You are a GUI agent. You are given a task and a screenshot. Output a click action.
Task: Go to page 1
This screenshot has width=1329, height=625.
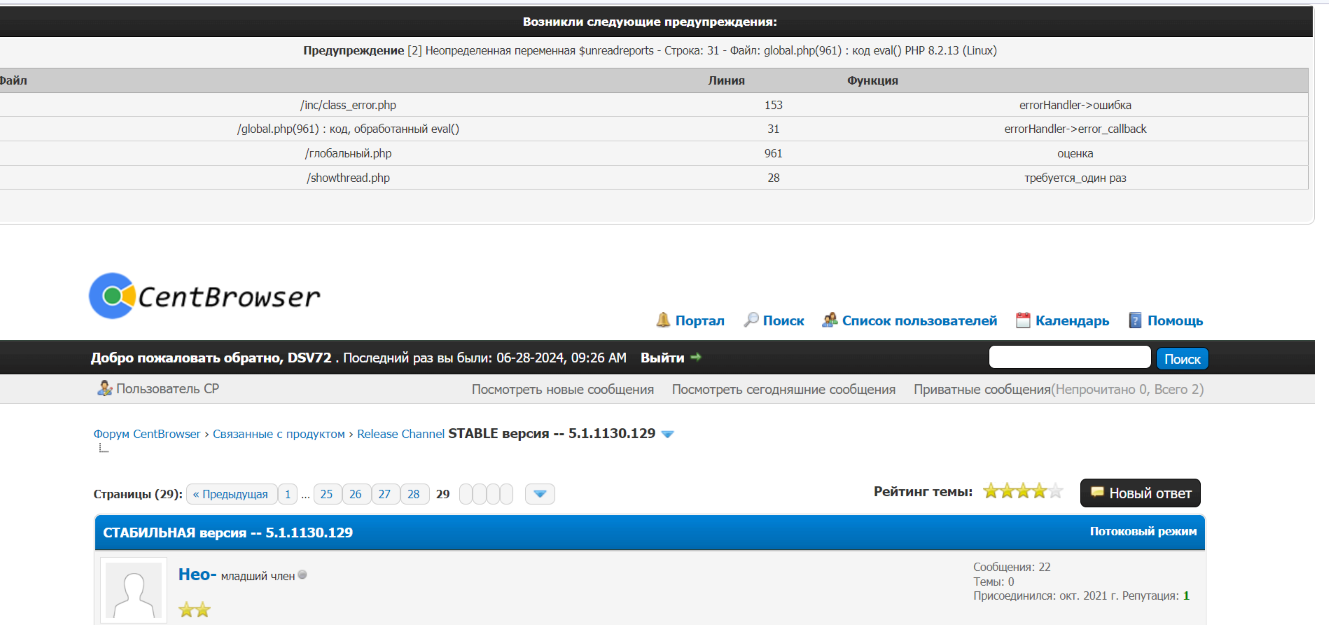(288, 494)
